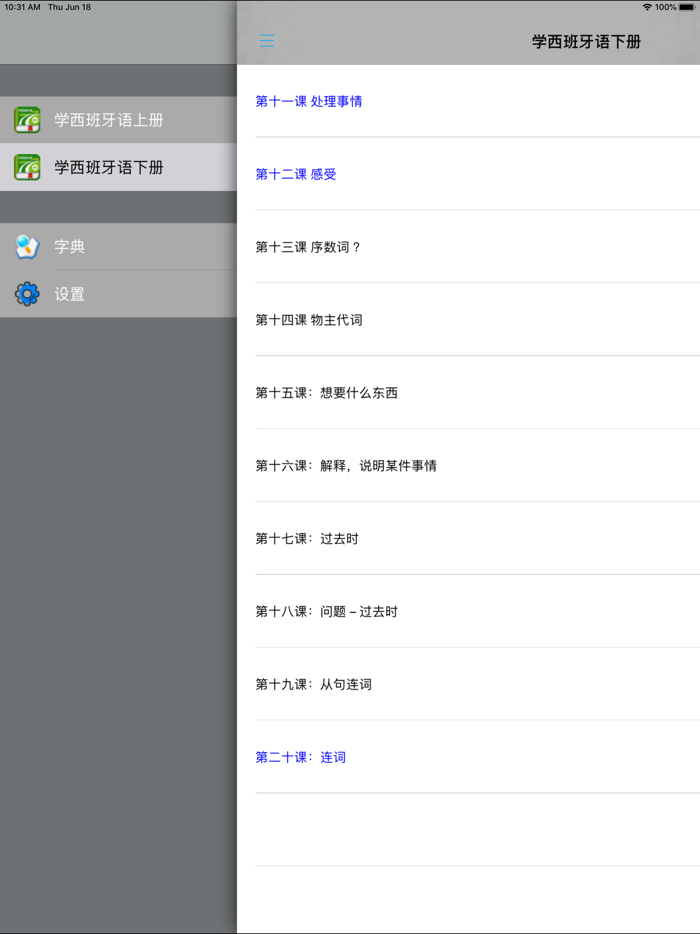Image resolution: width=700 pixels, height=934 pixels.
Task: Open lesson 第十一课 处理事情
Action: tap(468, 101)
